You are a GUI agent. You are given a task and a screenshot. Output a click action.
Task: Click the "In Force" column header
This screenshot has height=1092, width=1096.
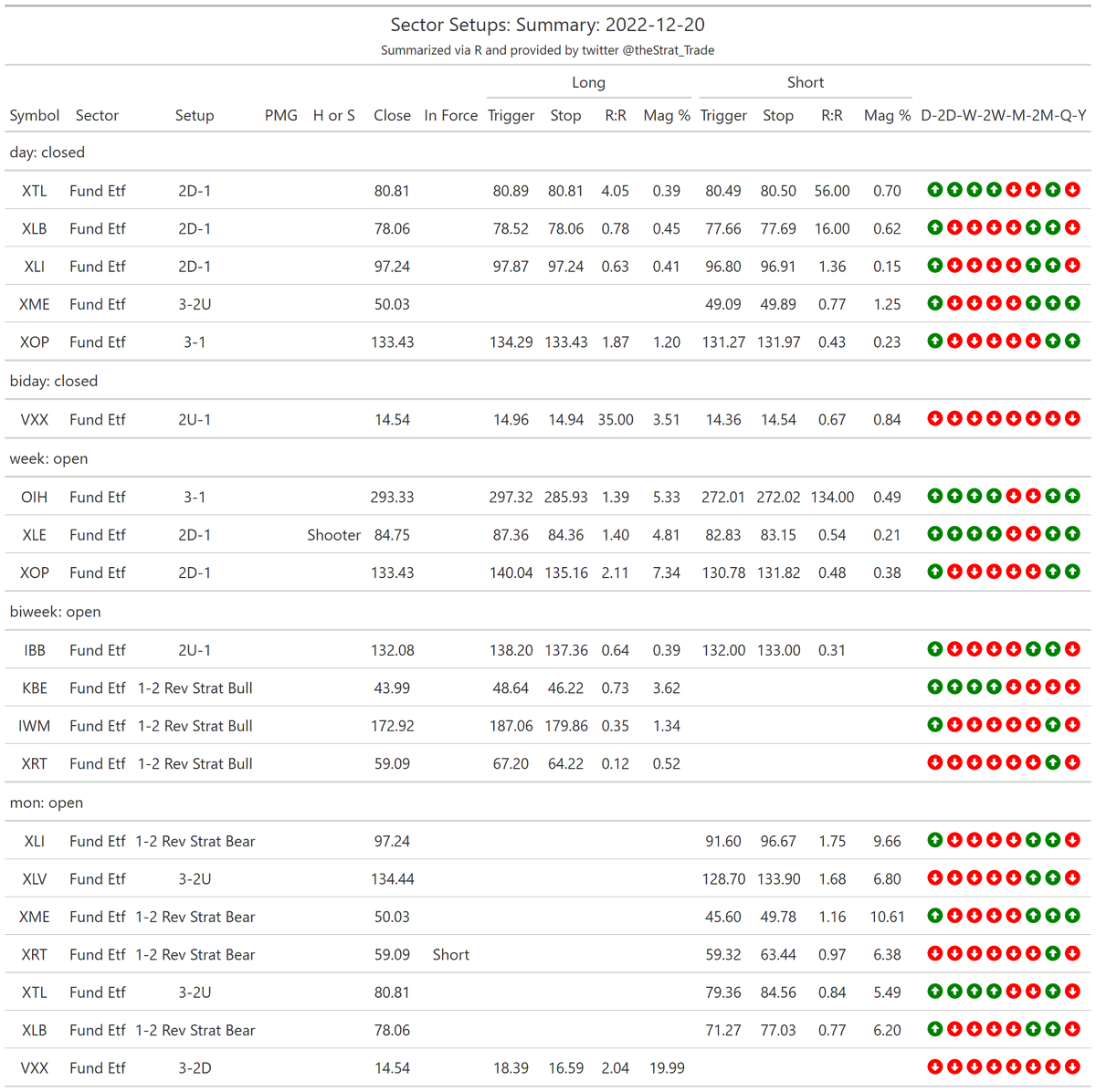pos(451,115)
